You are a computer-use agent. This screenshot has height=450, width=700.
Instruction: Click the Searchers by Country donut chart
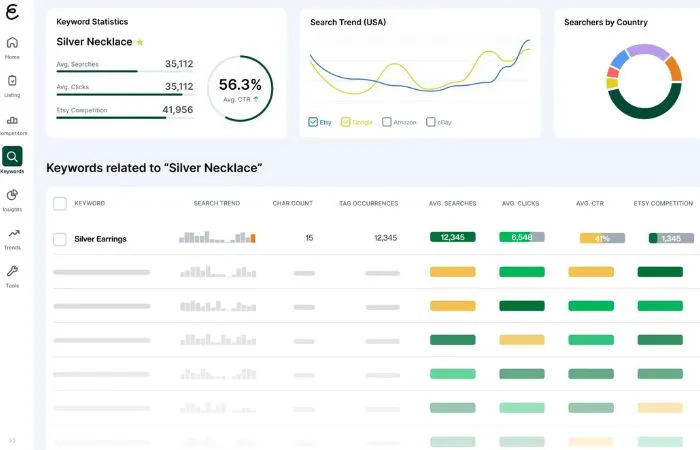coord(644,81)
